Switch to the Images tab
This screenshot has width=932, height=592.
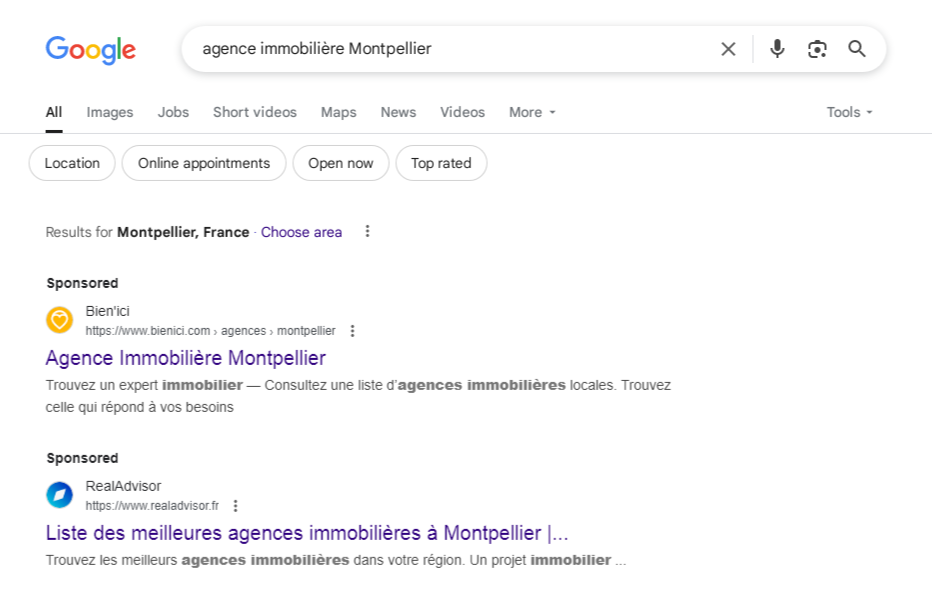click(x=109, y=112)
